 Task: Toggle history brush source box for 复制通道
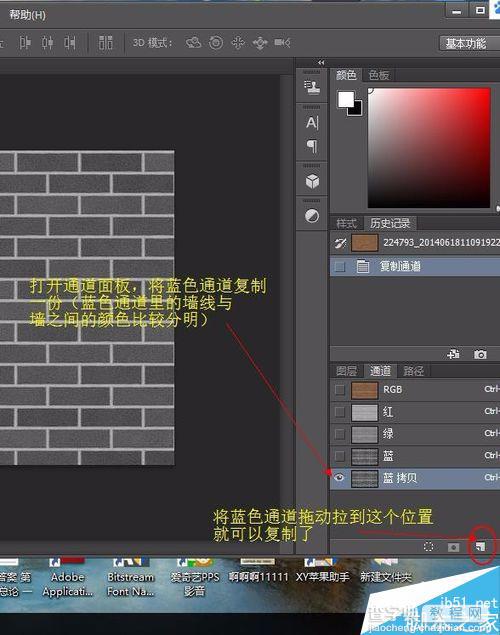pyautogui.click(x=340, y=266)
